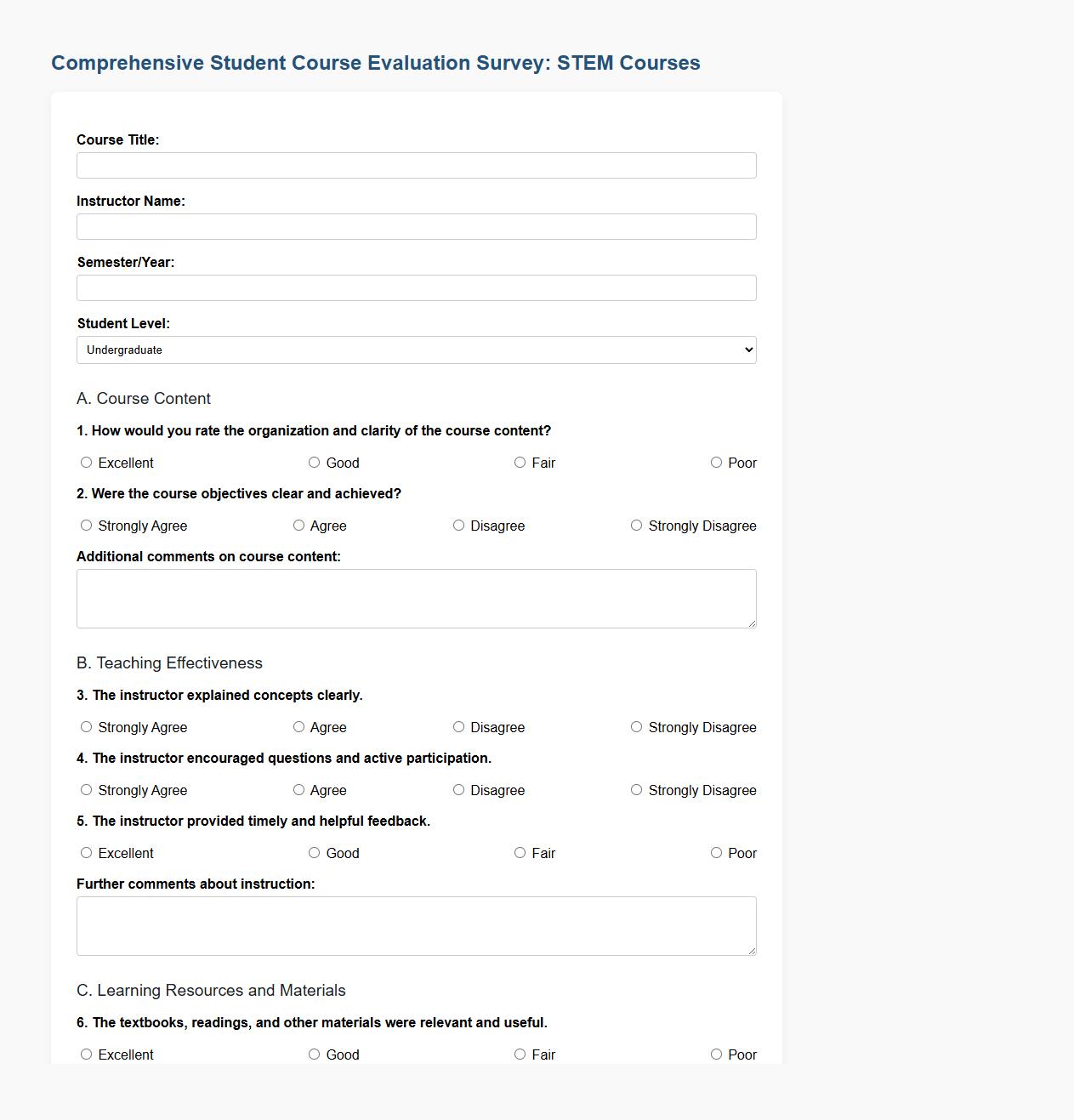Mark Poor for question 1 rating

[715, 462]
